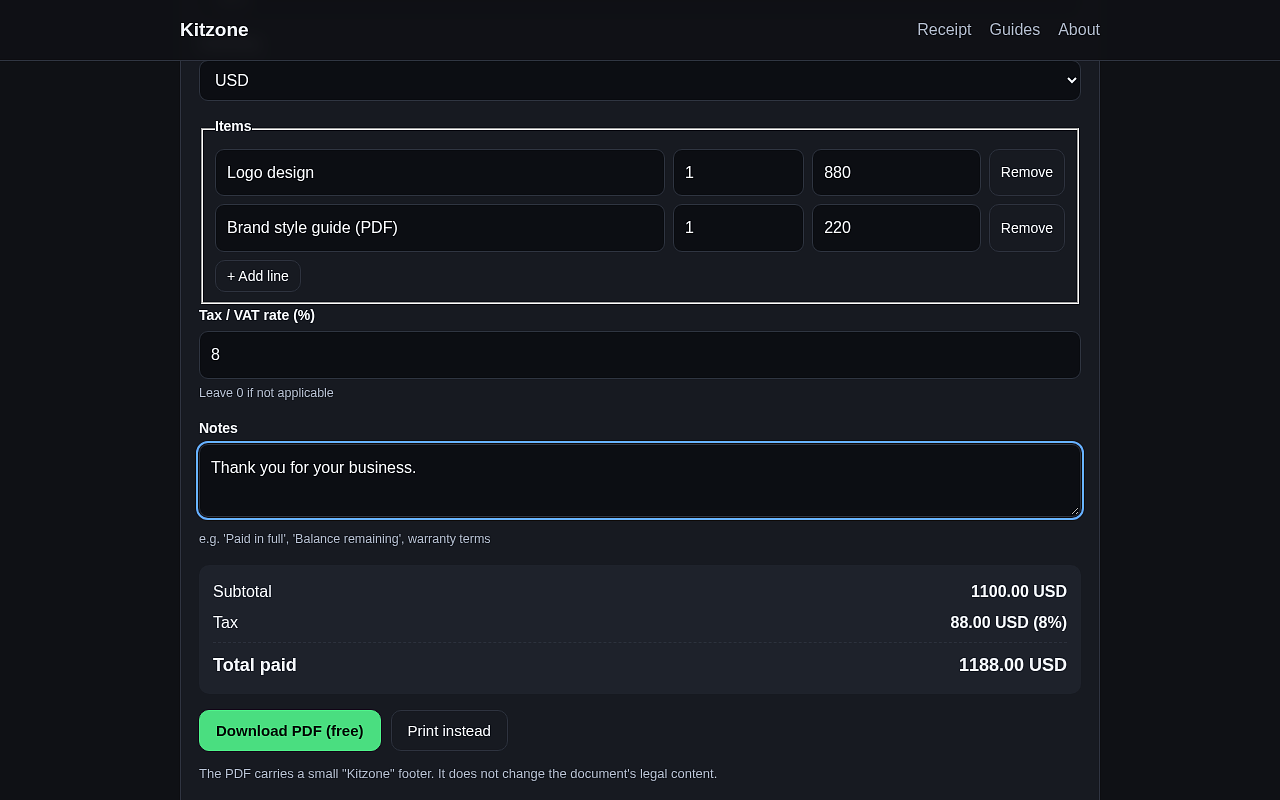Screen dimensions: 1280x800
Task: Open the USD currency dropdown
Action: point(640,80)
